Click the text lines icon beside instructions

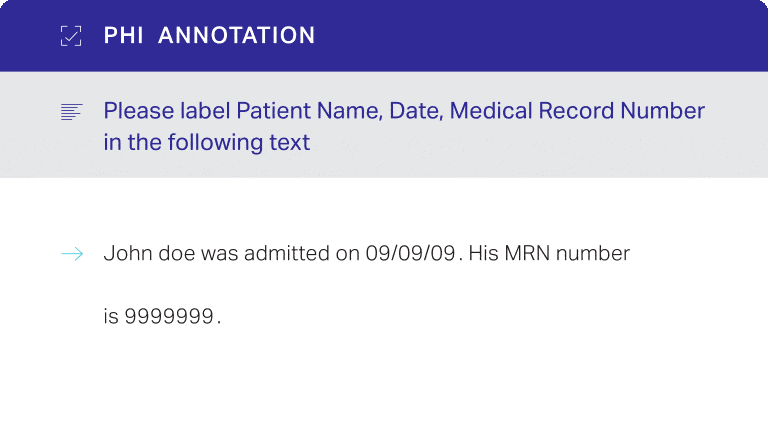70,112
